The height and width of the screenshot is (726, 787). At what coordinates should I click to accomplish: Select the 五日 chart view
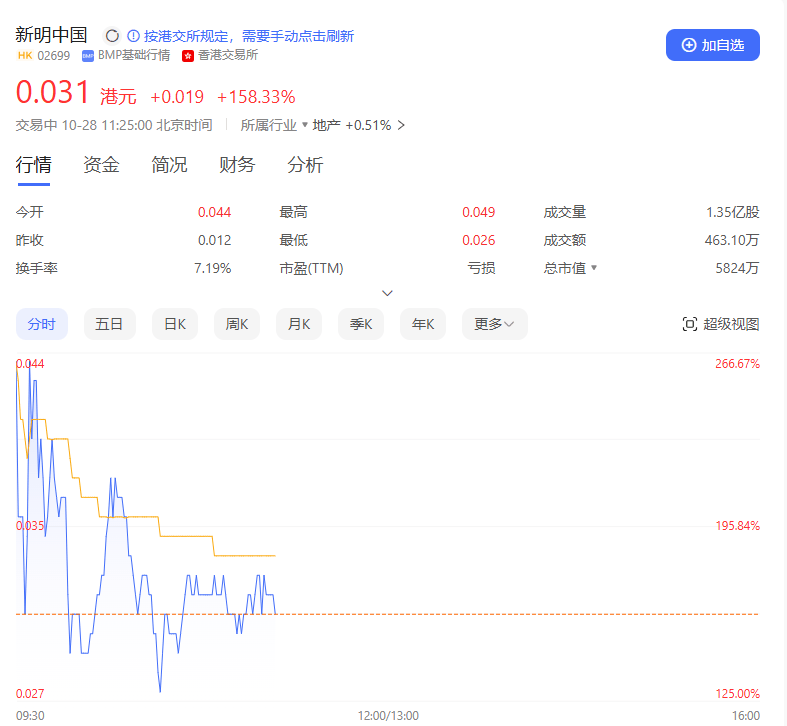[109, 324]
